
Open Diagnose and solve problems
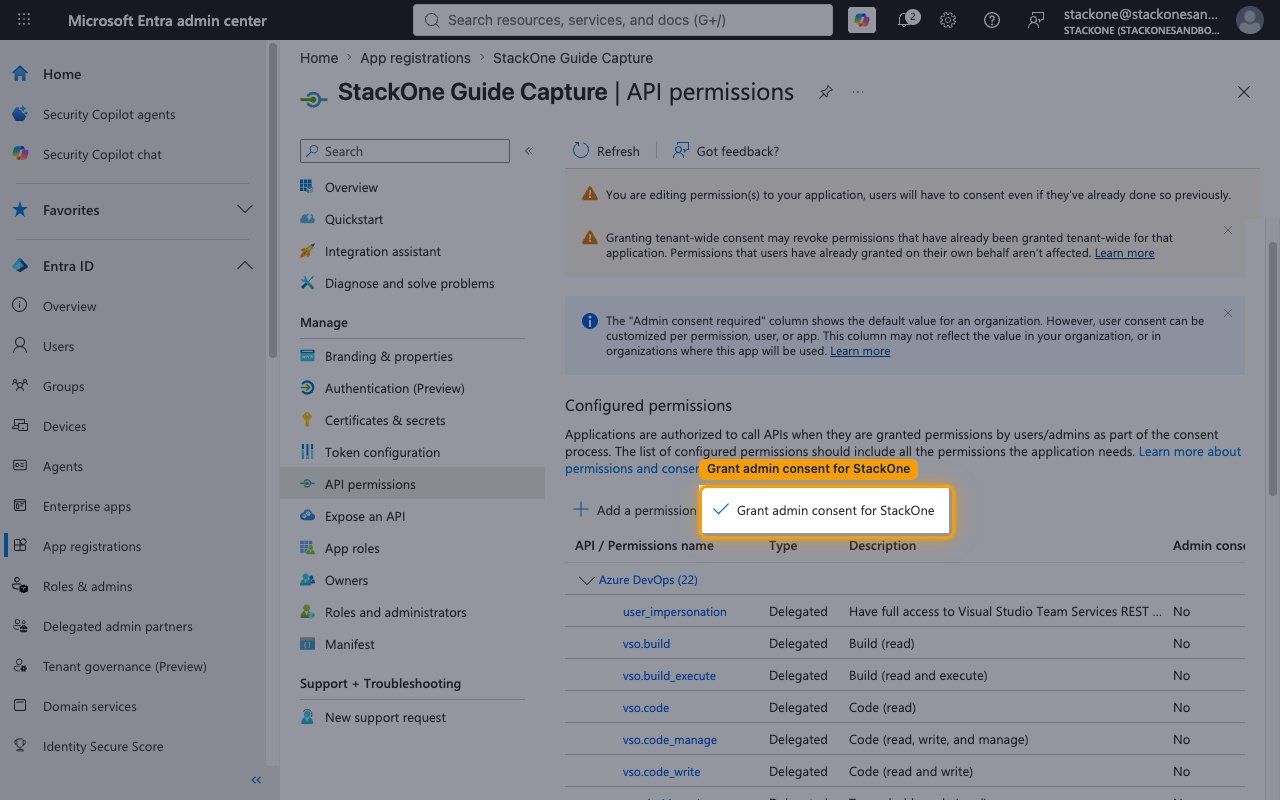pos(412,283)
